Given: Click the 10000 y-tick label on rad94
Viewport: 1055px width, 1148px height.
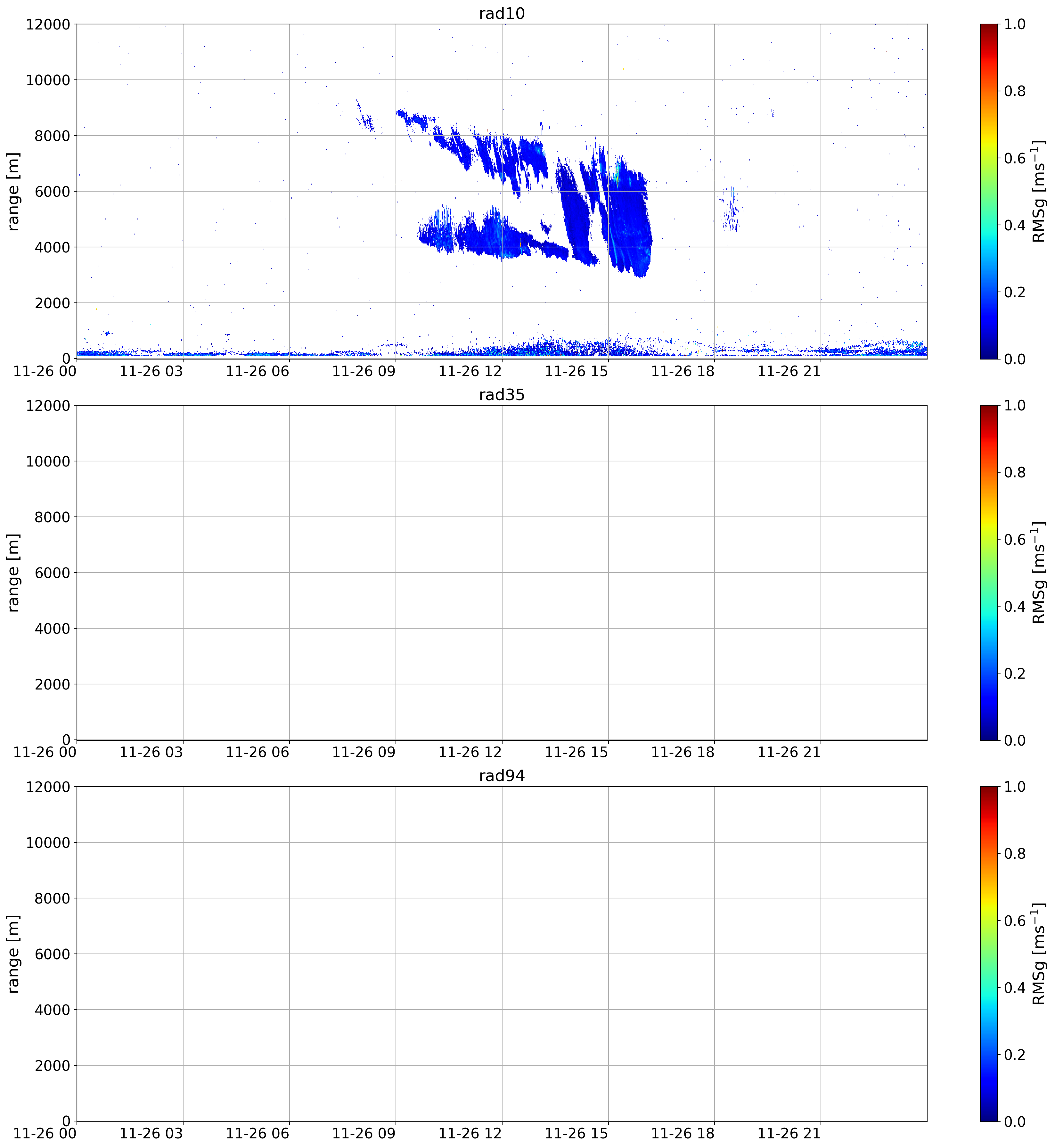Looking at the screenshot, I should click(x=48, y=842).
